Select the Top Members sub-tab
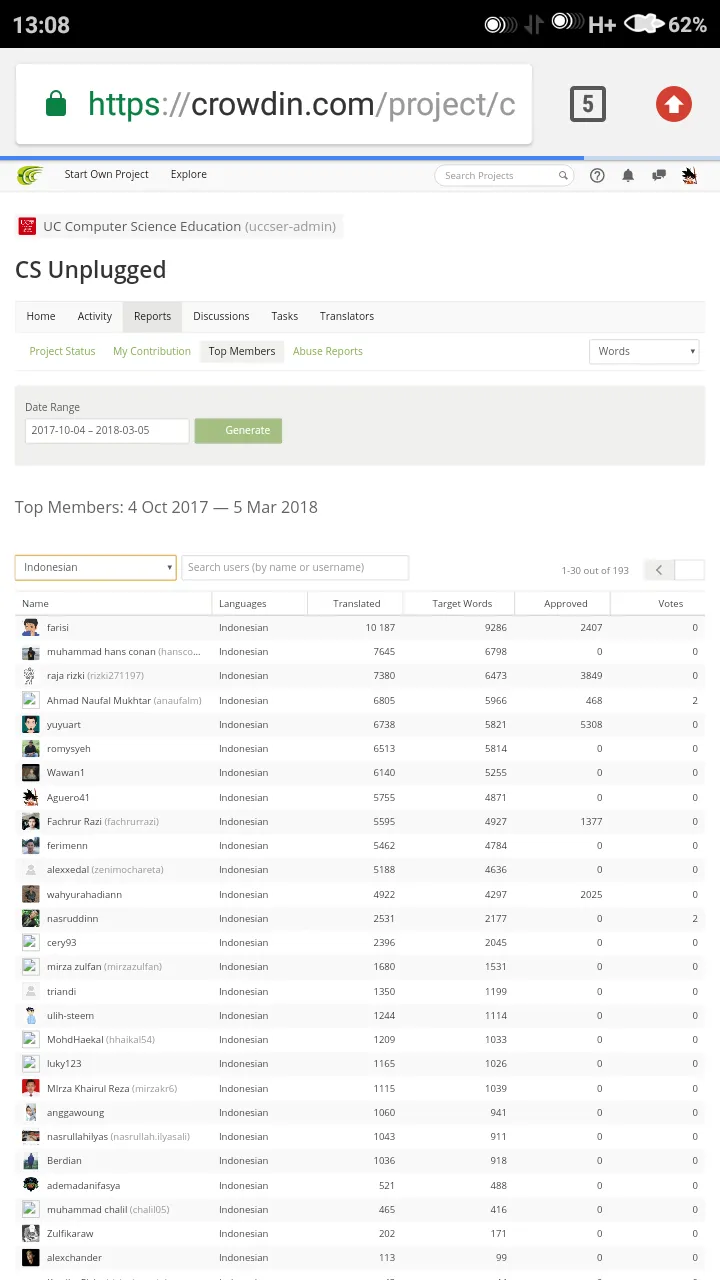This screenshot has width=720, height=1280. tap(242, 351)
